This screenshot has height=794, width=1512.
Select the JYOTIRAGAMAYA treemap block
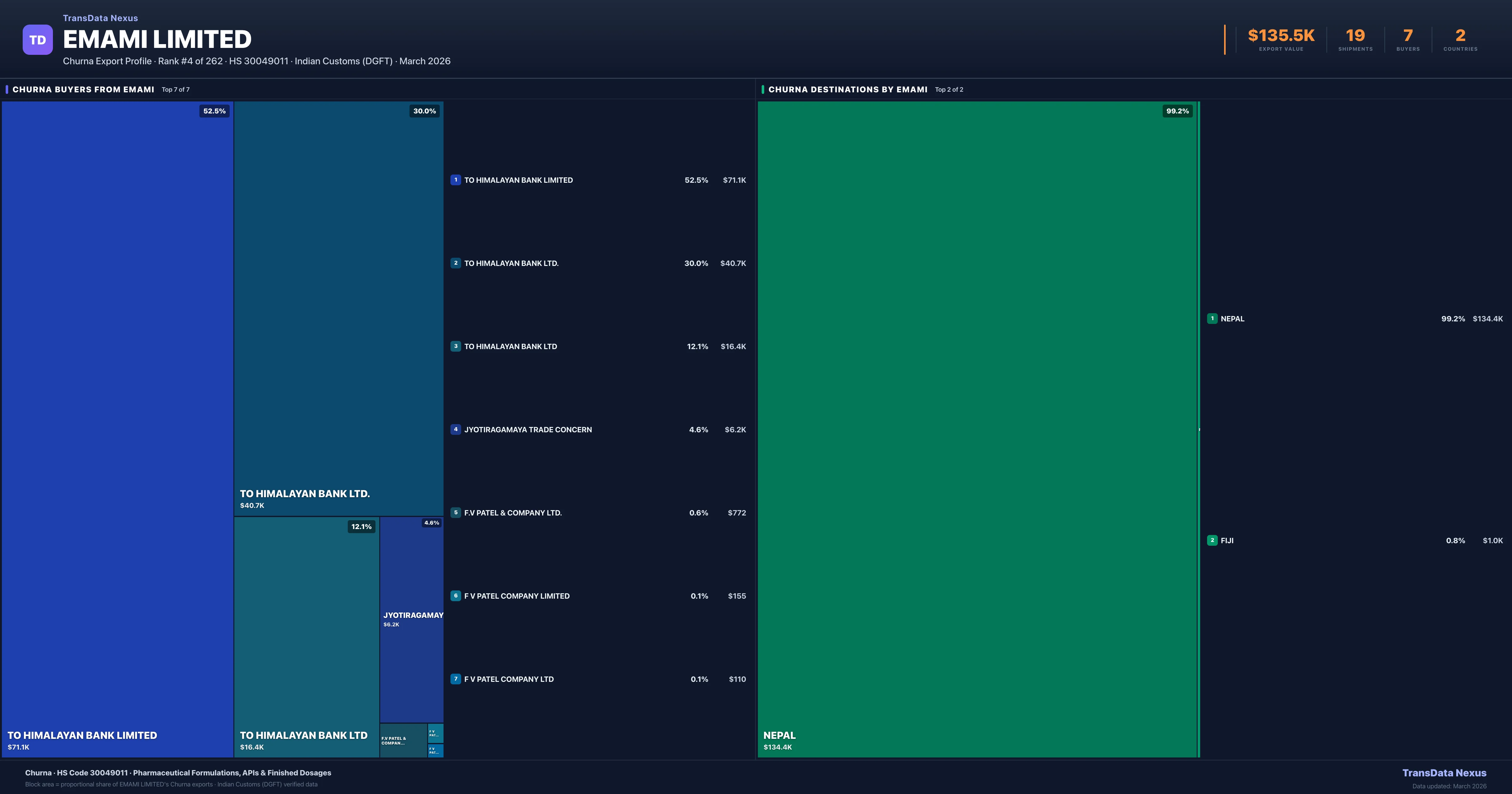tap(411, 619)
